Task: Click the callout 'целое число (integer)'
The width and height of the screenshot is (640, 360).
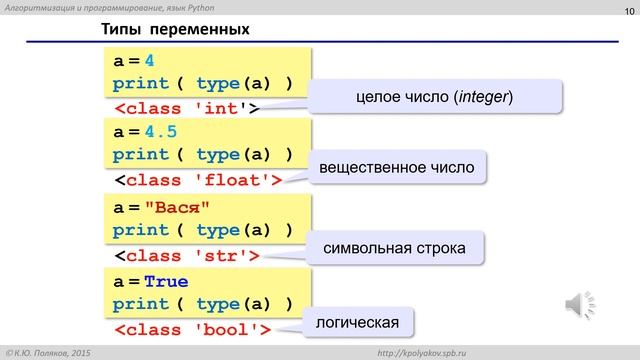Action: tap(435, 97)
